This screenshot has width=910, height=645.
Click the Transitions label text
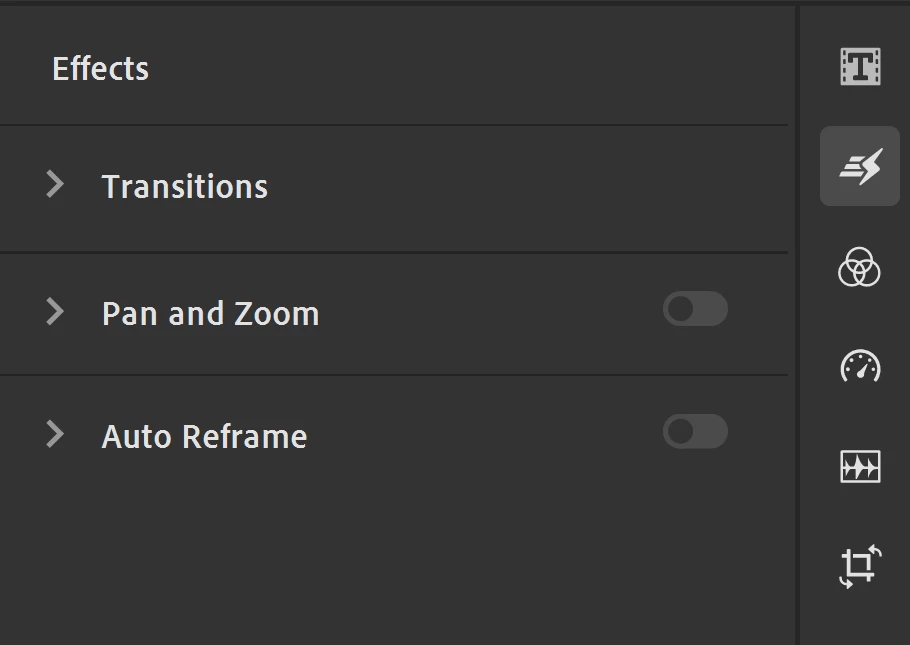(x=185, y=187)
